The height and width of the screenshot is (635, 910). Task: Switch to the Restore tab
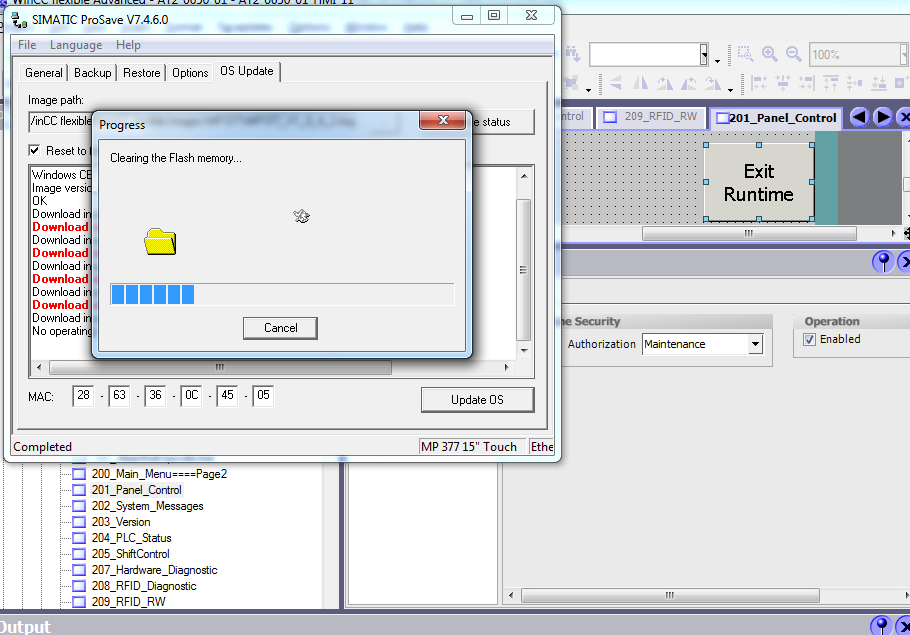[142, 73]
